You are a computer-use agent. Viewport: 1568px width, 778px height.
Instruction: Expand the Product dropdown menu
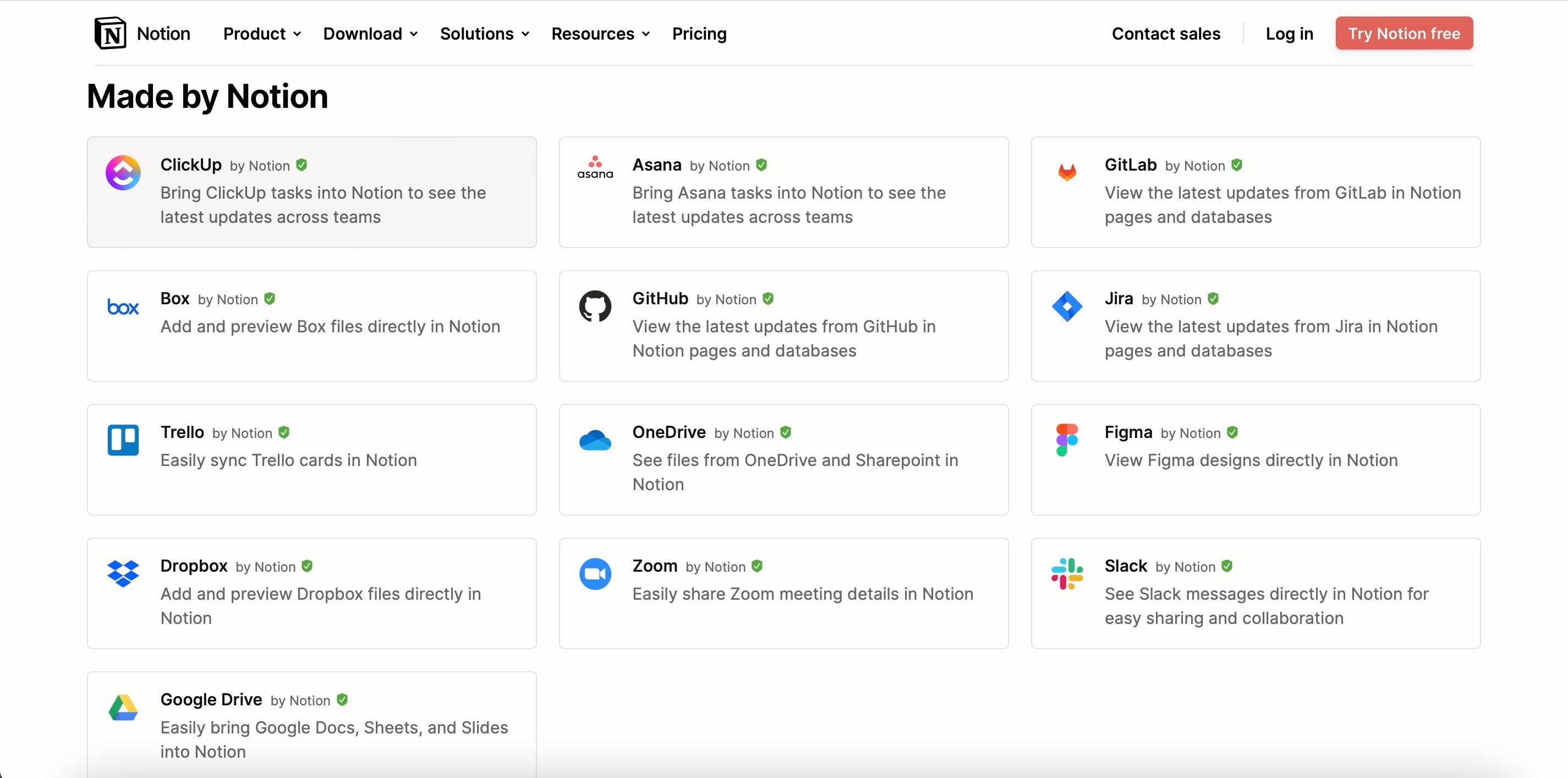coord(262,34)
